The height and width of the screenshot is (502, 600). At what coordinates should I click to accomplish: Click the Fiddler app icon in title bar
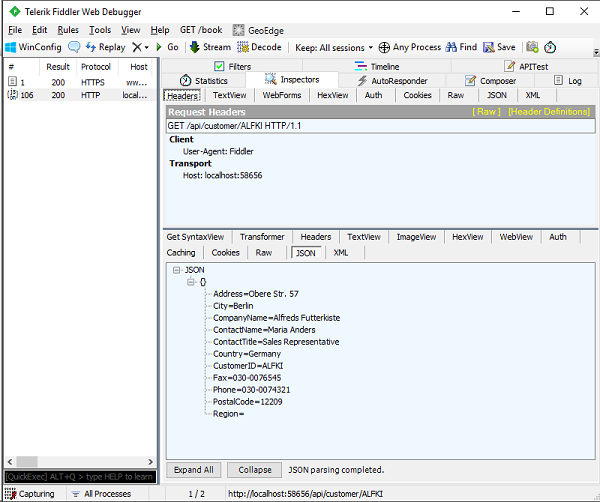[x=14, y=11]
